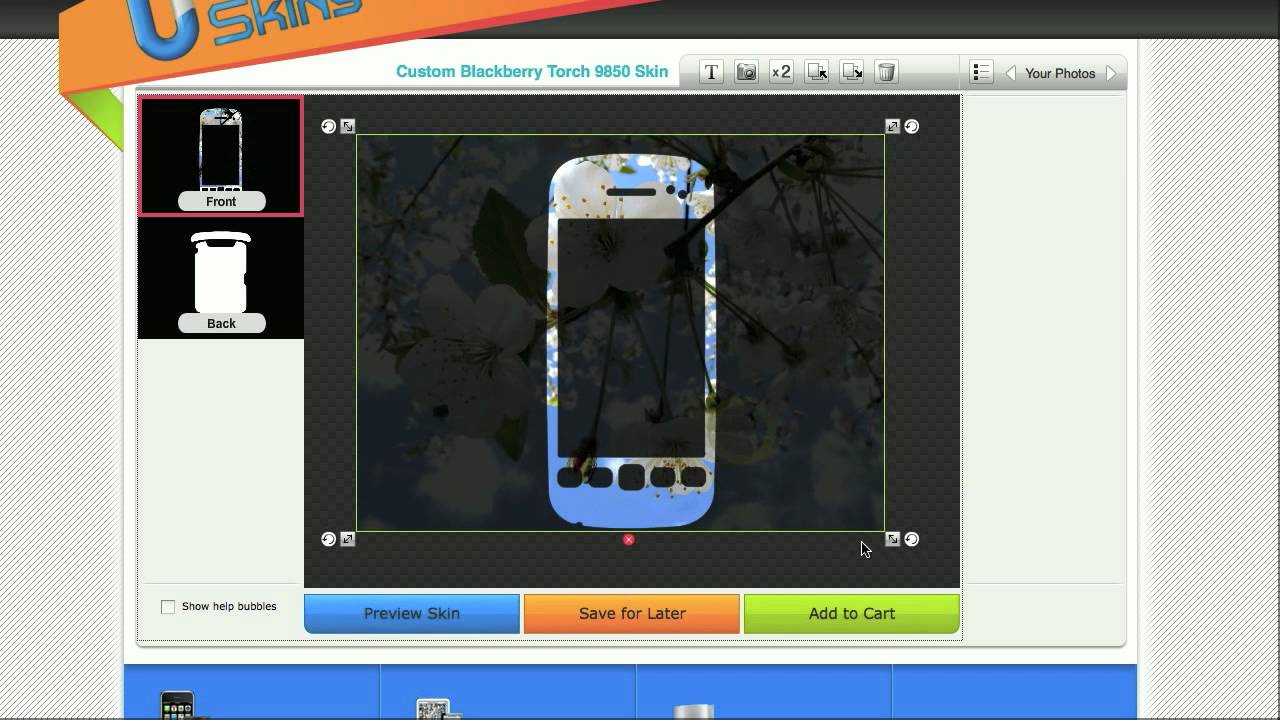Click the Preview Skin button
The width and height of the screenshot is (1280, 720).
click(412, 614)
